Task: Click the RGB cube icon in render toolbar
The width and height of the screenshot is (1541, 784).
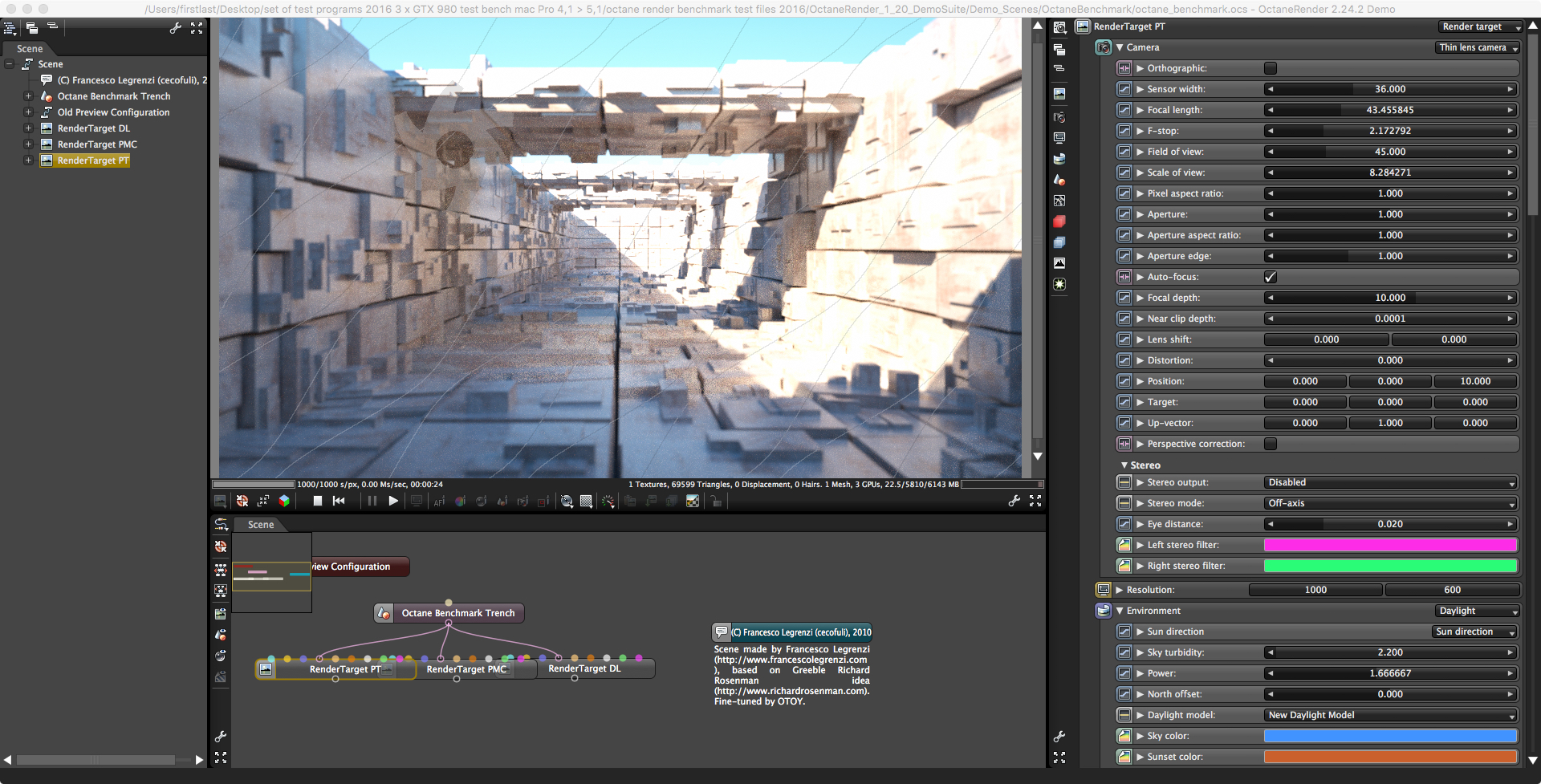Action: click(284, 501)
